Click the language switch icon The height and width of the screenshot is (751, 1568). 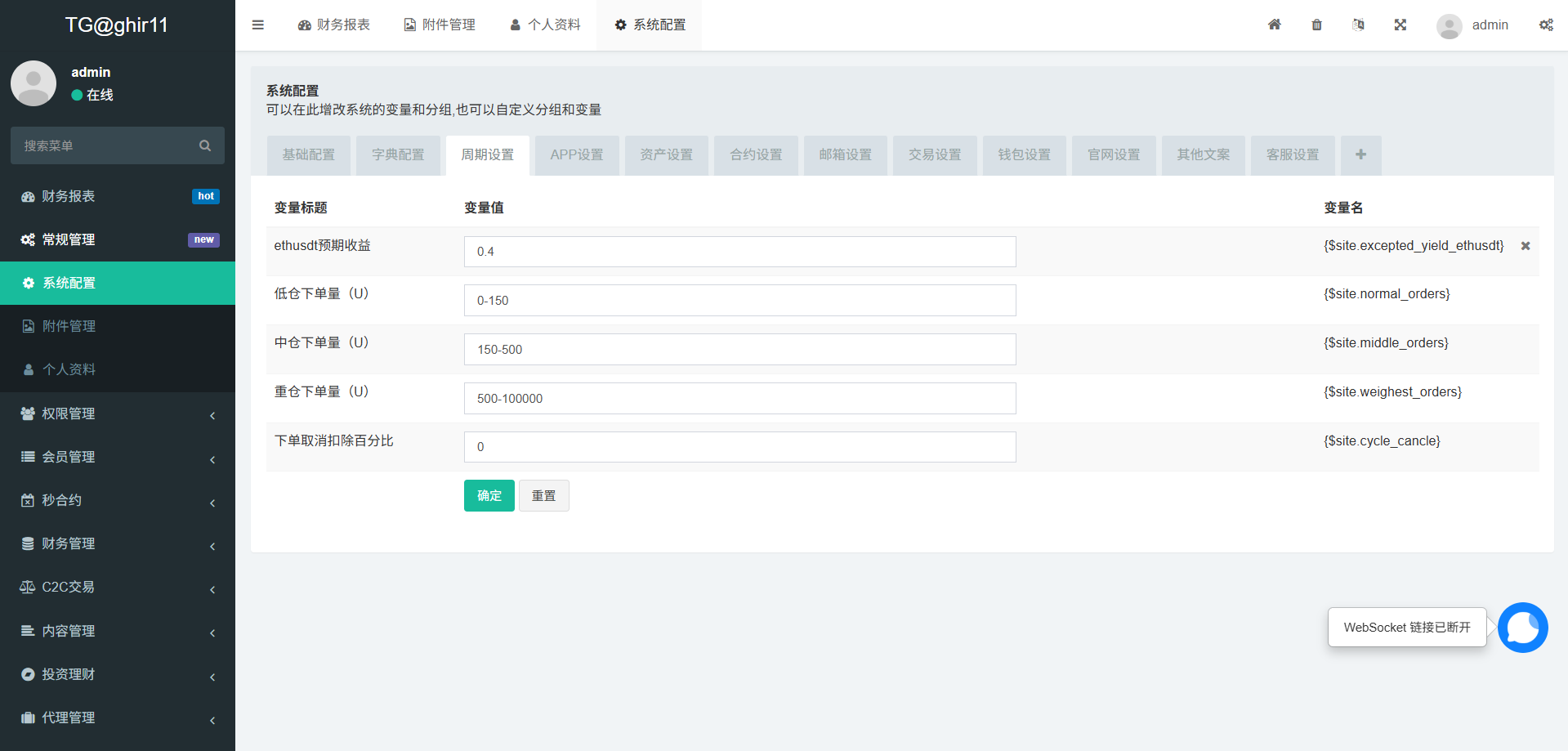coord(1358,25)
